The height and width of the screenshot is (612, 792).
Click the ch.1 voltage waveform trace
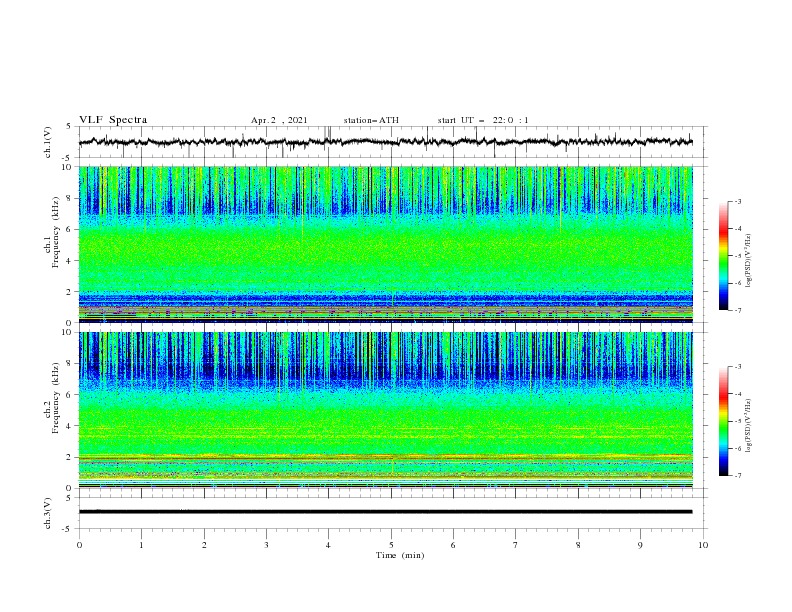385,142
